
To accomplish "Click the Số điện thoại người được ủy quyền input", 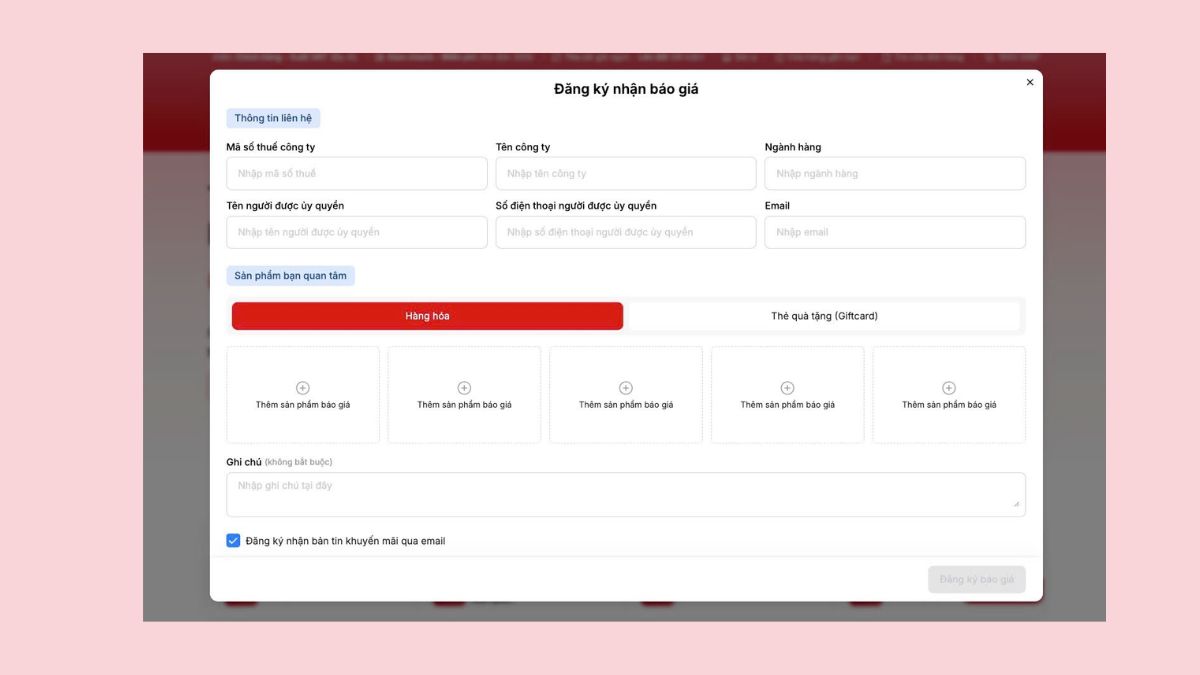I will 626,232.
